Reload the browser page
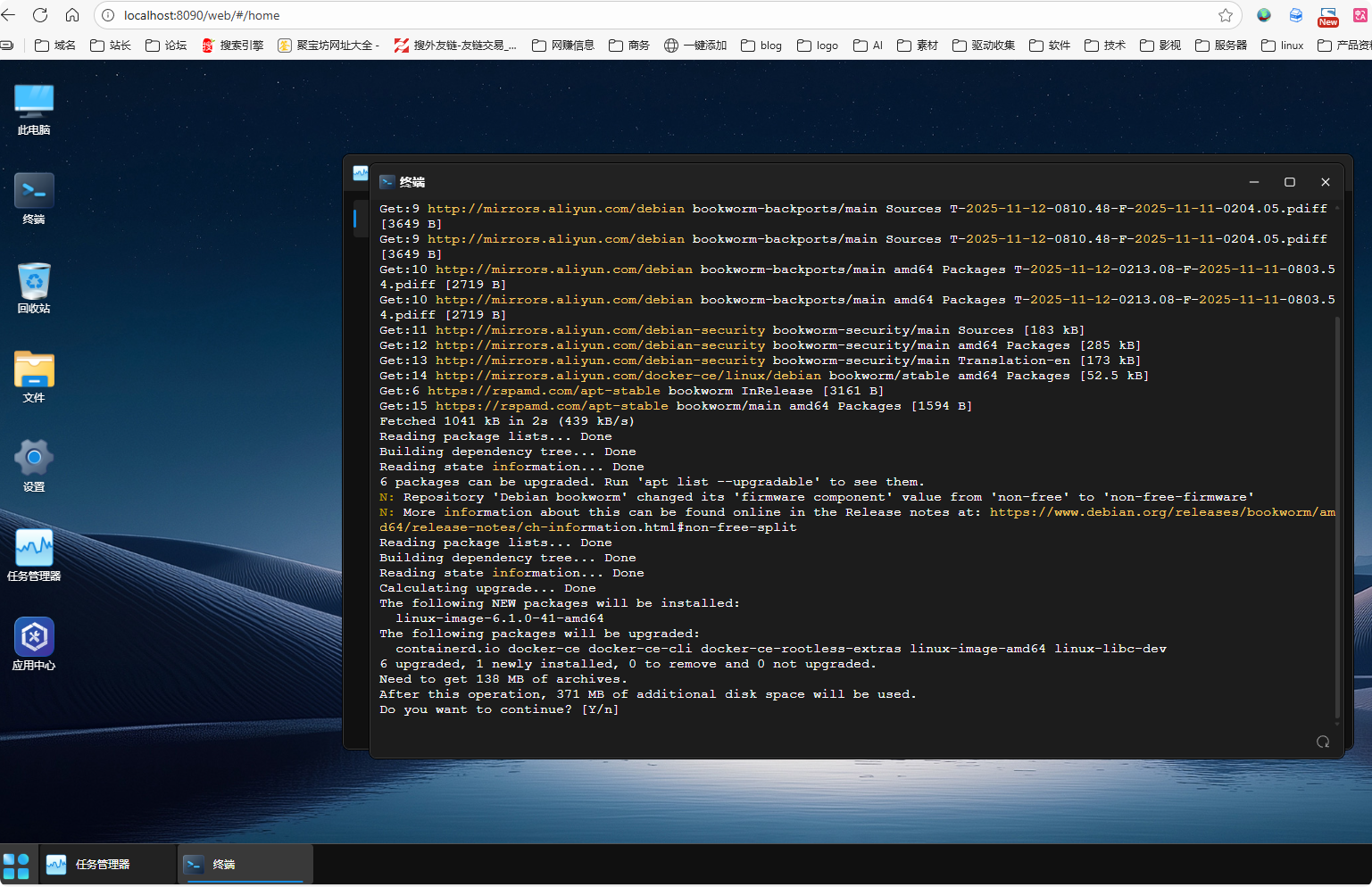This screenshot has height=887, width=1372. click(40, 15)
